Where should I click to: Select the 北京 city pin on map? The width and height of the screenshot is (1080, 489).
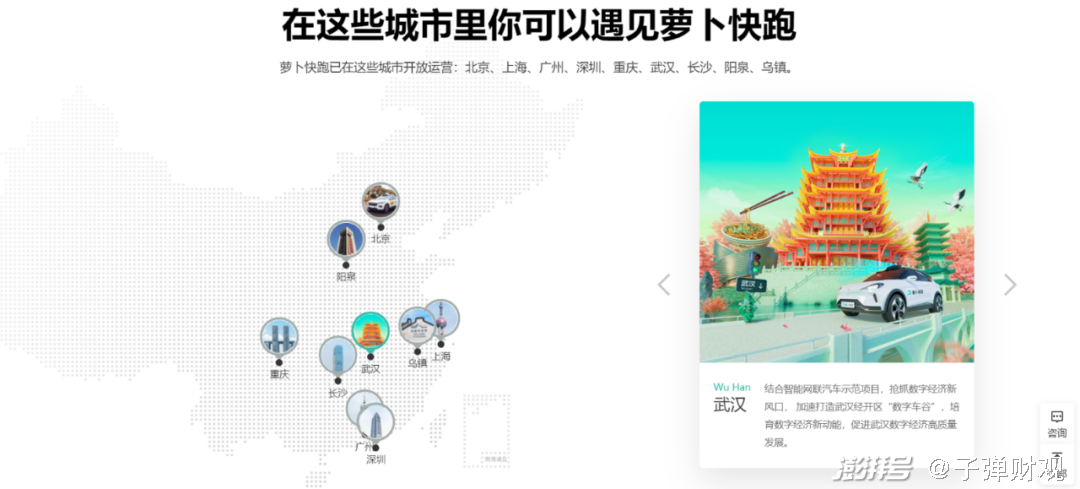pos(381,200)
